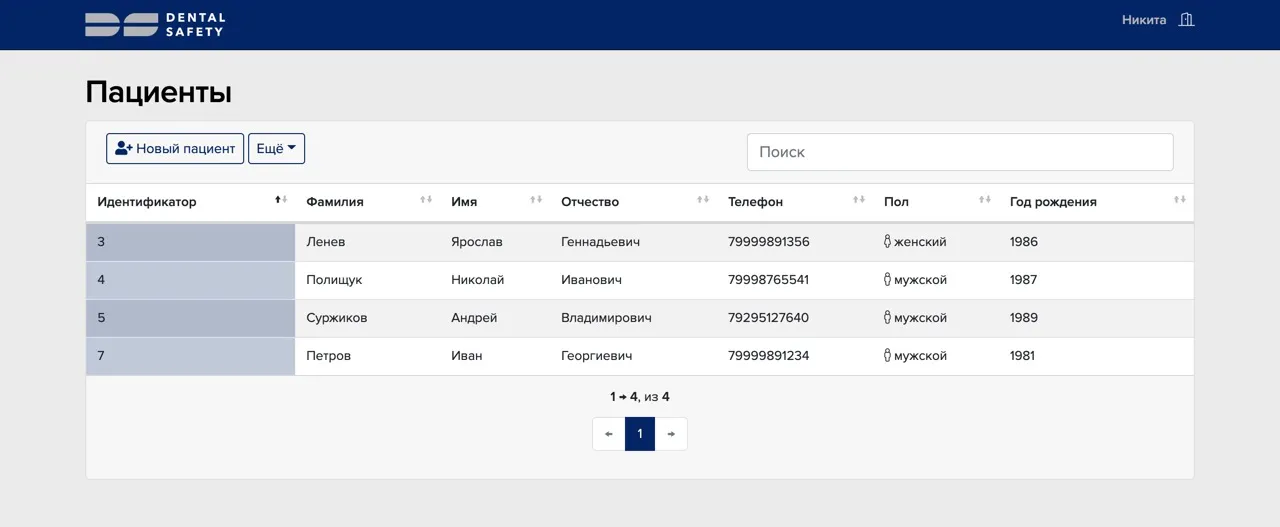Screen dimensions: 1280x527
Task: Select page 1 in pagination
Action: [x=640, y=434]
